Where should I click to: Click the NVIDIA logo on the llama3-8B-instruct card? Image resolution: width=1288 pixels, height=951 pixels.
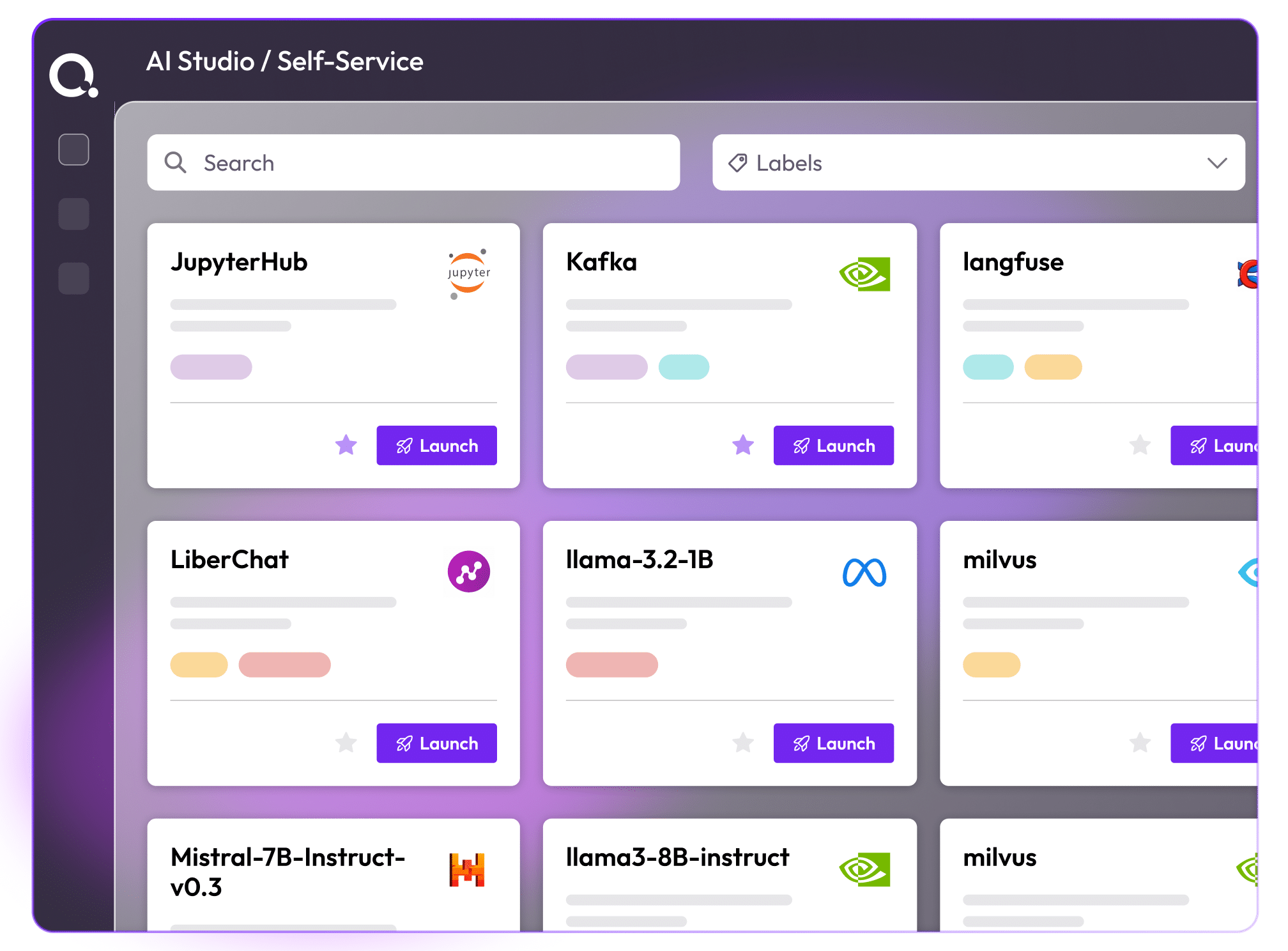click(864, 870)
